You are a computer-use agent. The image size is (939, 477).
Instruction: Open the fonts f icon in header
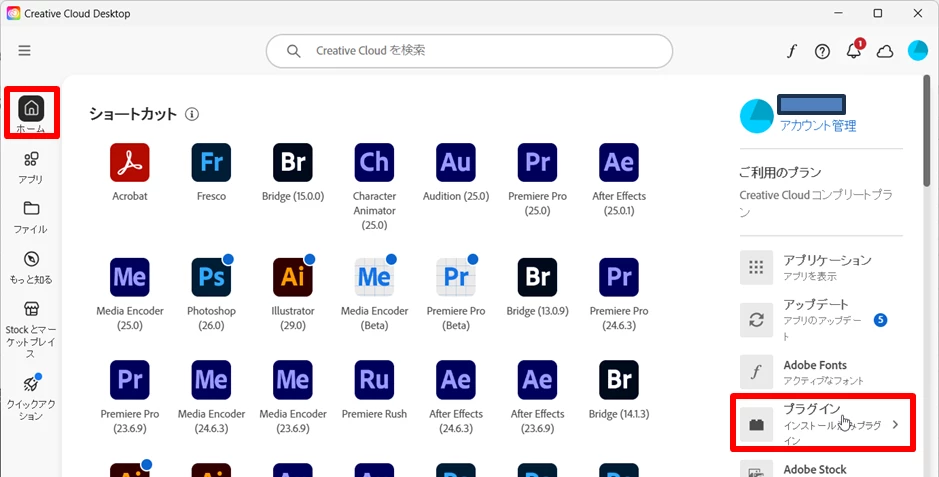coord(792,51)
